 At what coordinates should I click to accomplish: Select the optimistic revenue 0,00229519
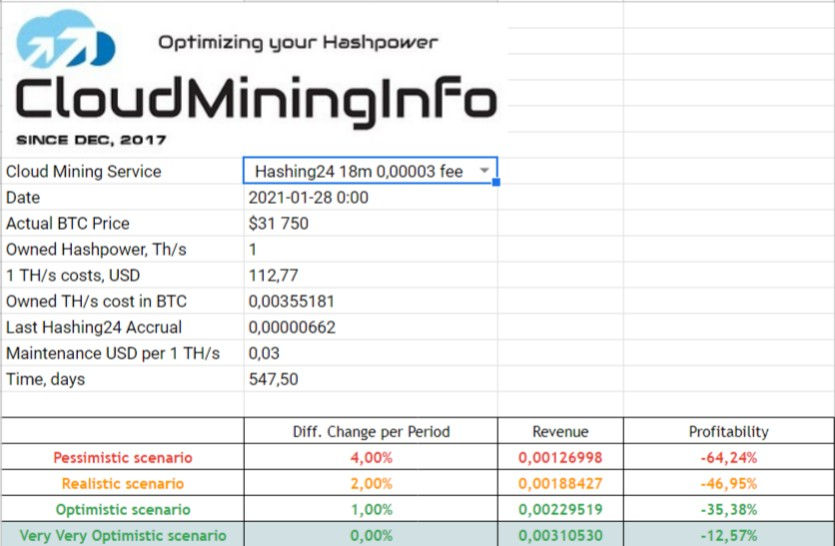point(560,510)
